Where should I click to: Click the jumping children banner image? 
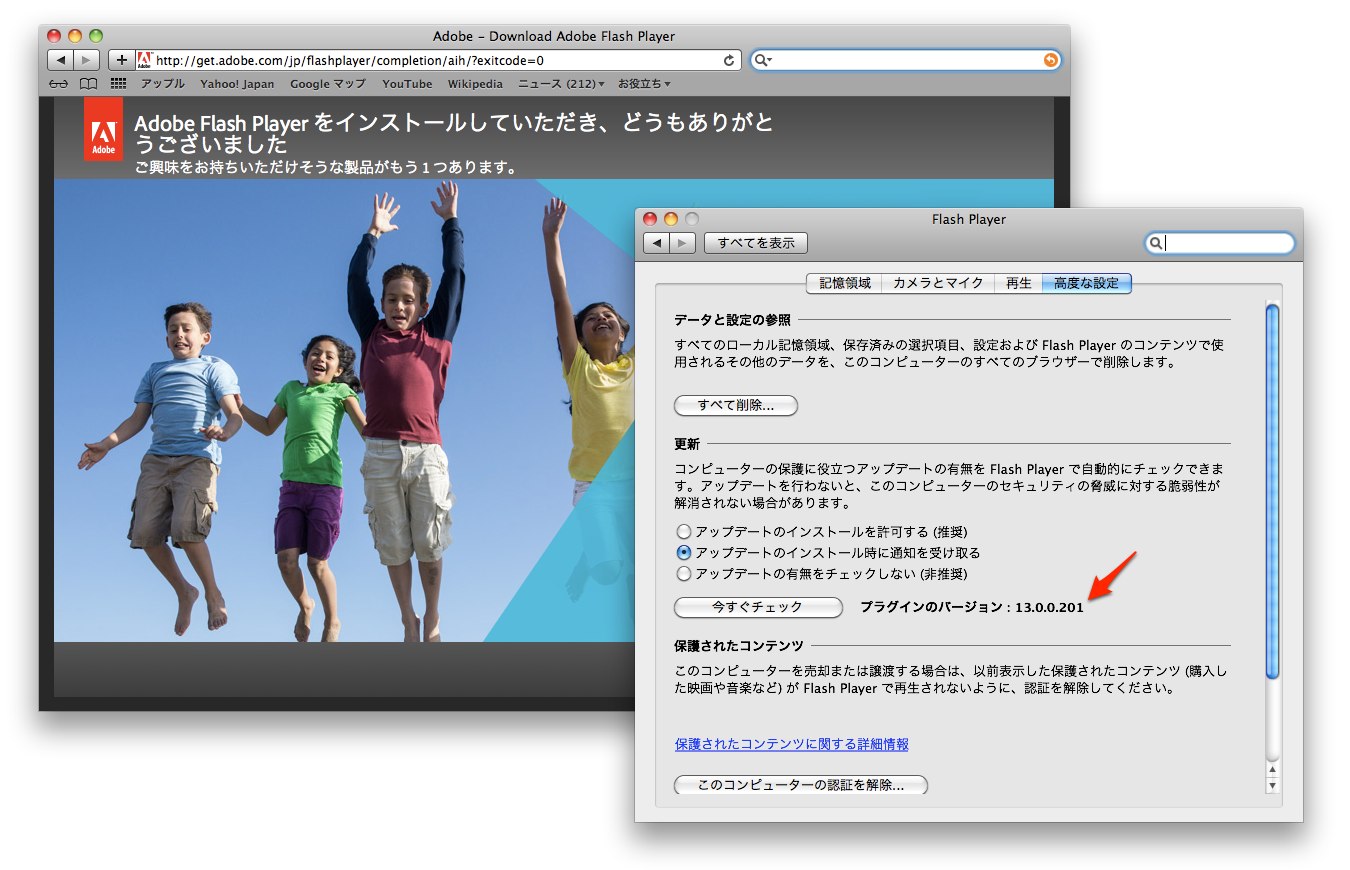344,410
